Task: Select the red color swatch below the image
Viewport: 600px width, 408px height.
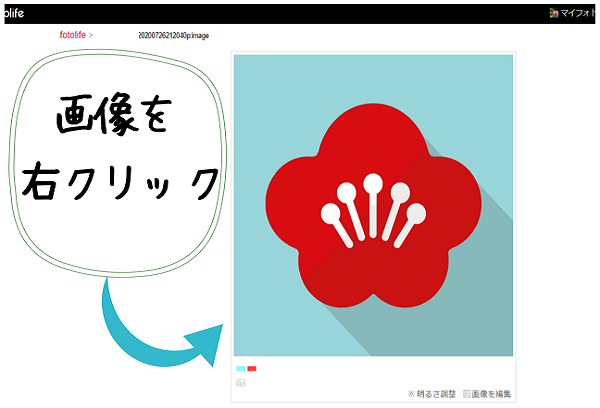Action: pos(252,369)
